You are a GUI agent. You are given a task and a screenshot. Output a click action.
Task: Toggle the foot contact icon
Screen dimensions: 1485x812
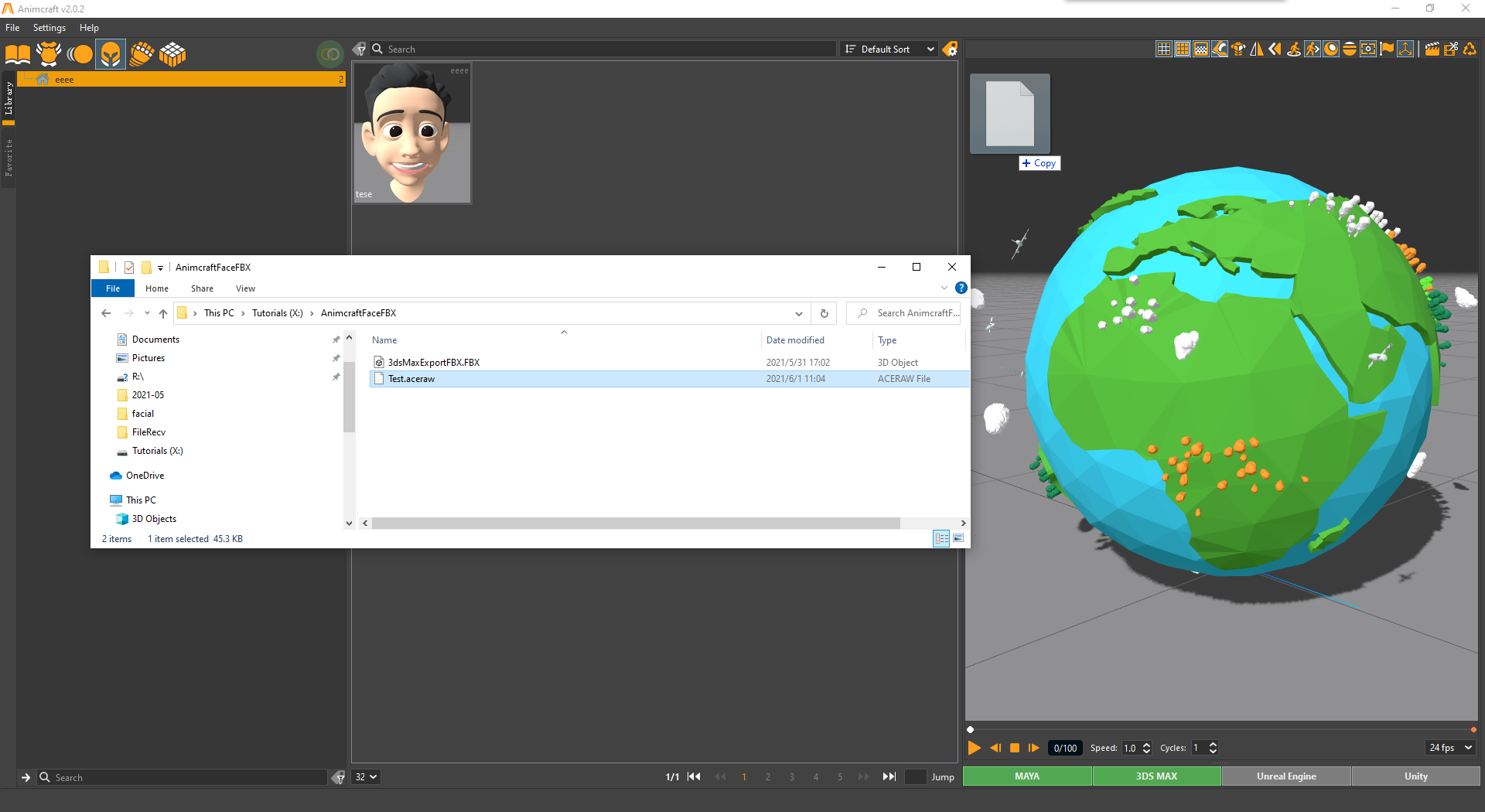[1220, 49]
